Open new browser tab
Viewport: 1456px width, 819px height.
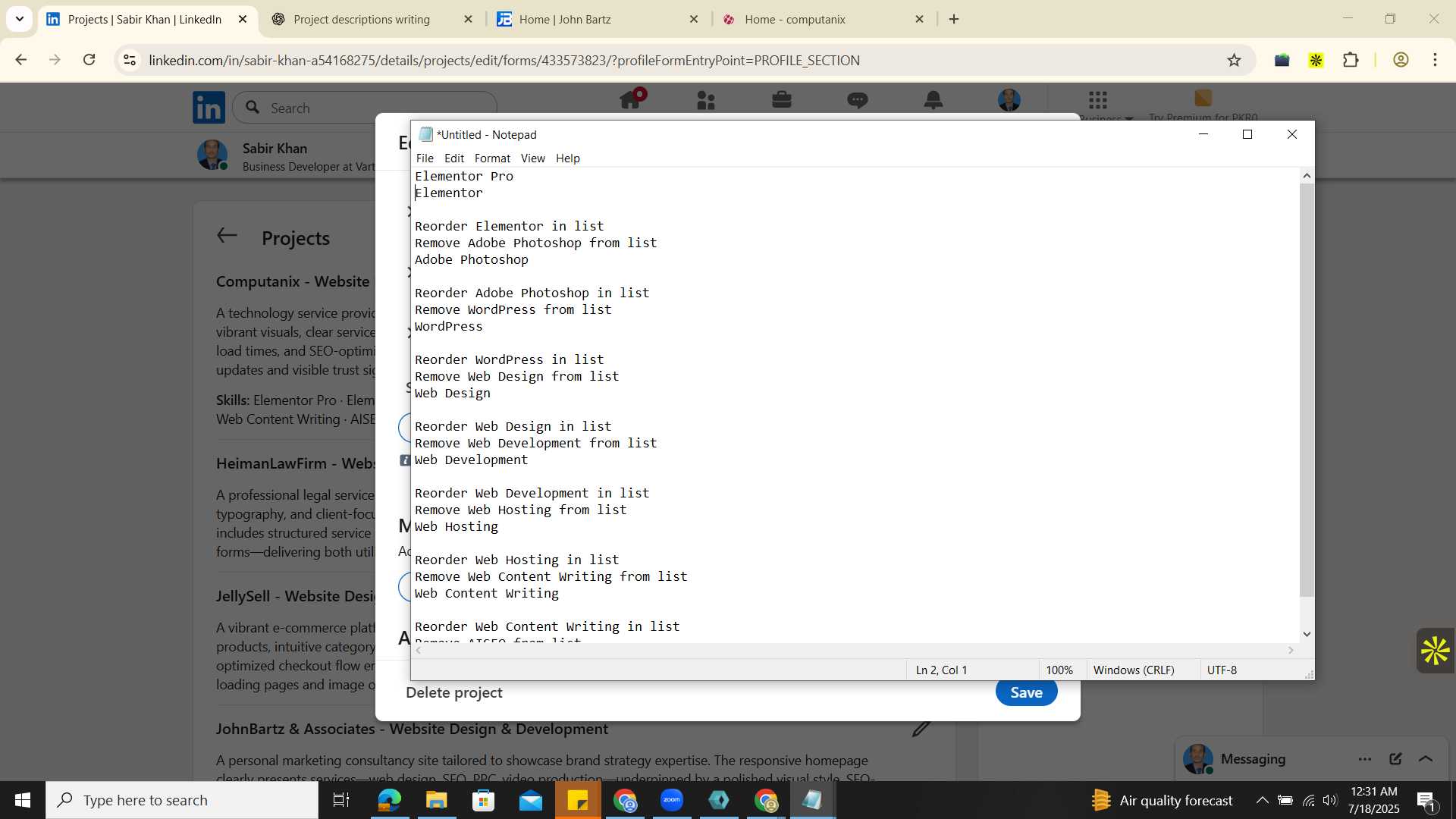point(954,20)
